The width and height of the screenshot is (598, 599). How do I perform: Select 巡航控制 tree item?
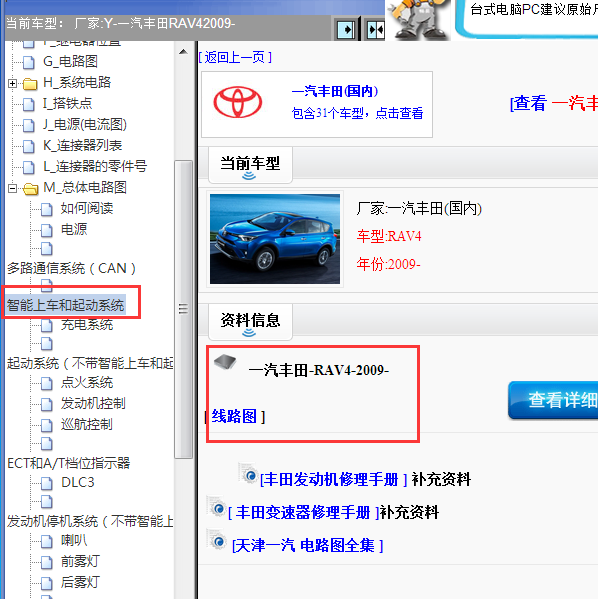87,424
